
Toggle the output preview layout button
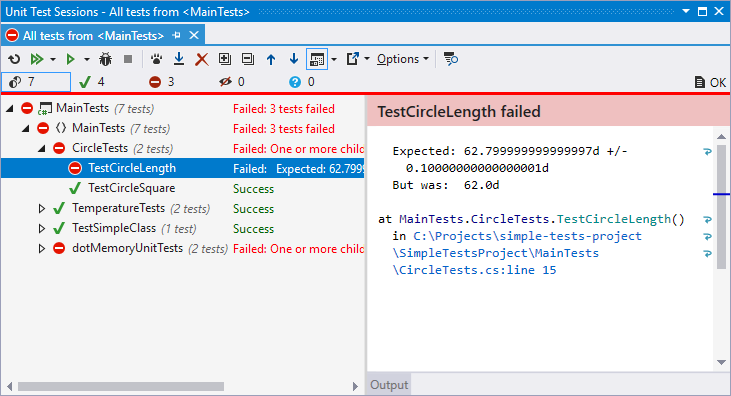[317, 59]
